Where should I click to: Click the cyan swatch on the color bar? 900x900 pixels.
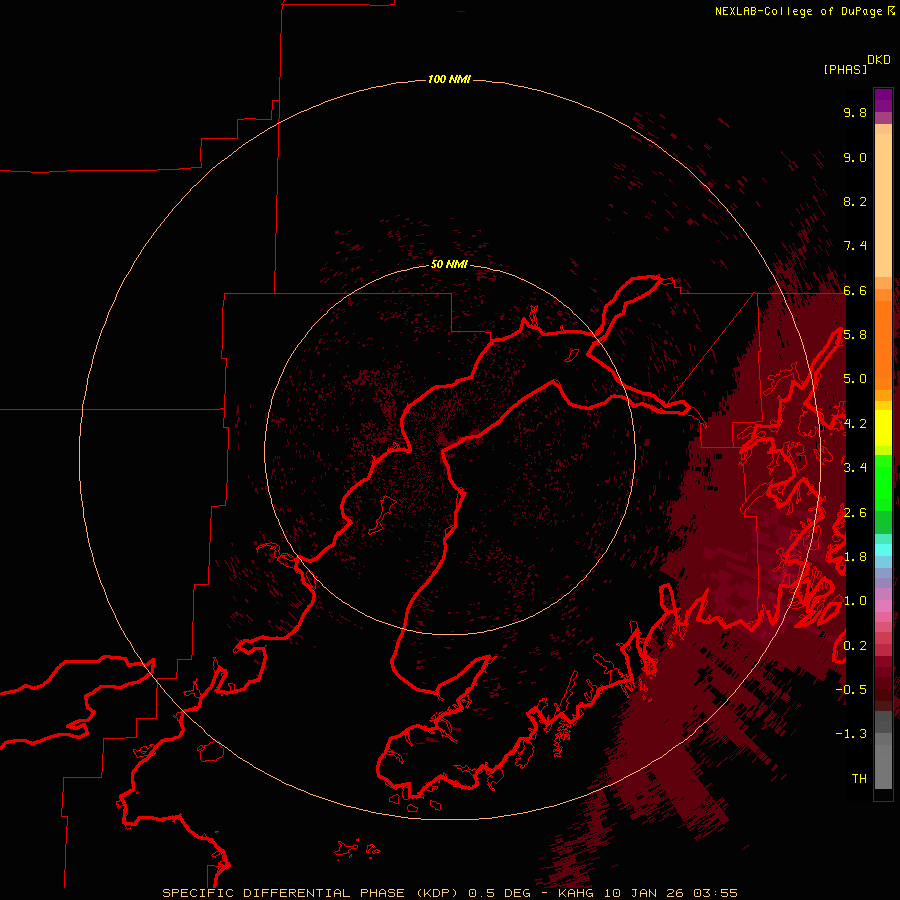(x=883, y=550)
